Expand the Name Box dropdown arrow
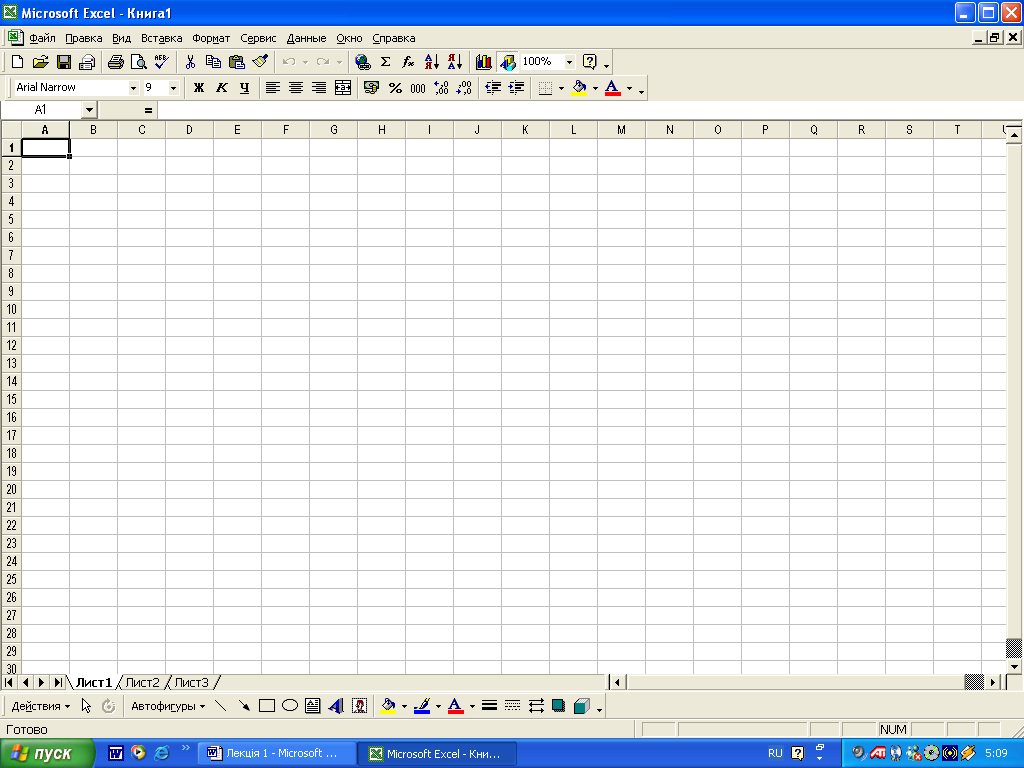The height and width of the screenshot is (768, 1024). [x=89, y=110]
